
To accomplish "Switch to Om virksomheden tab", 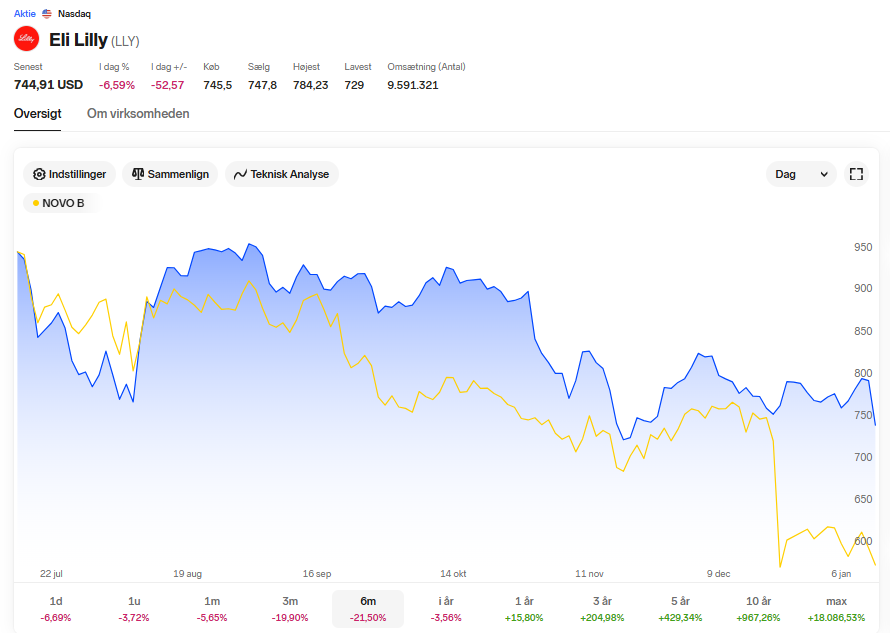I will coord(138,114).
